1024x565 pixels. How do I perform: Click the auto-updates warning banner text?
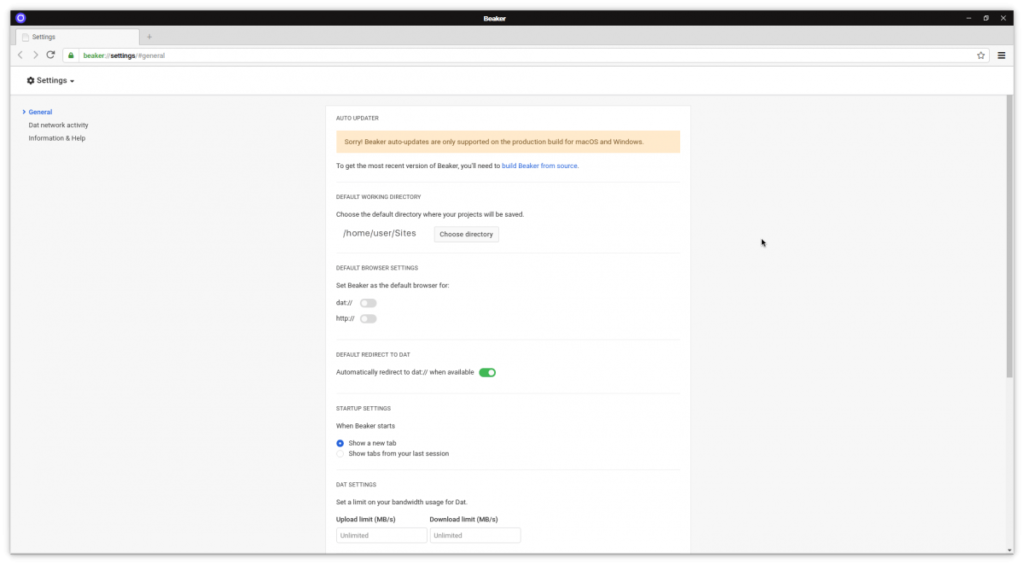(x=494, y=142)
